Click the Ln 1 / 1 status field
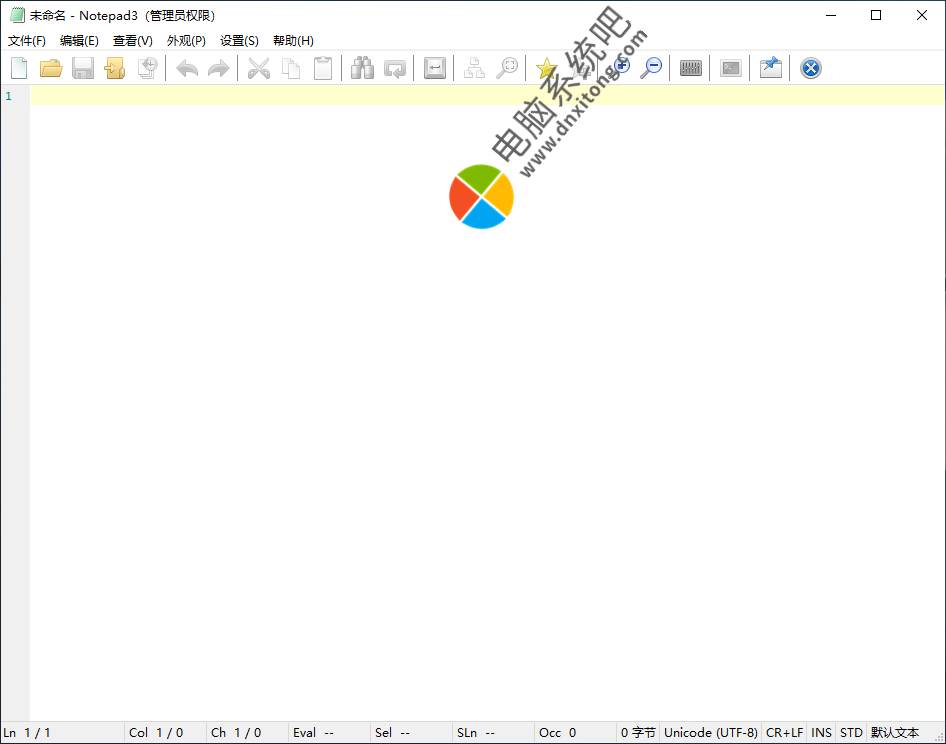Viewport: 946px width, 744px height. click(63, 733)
